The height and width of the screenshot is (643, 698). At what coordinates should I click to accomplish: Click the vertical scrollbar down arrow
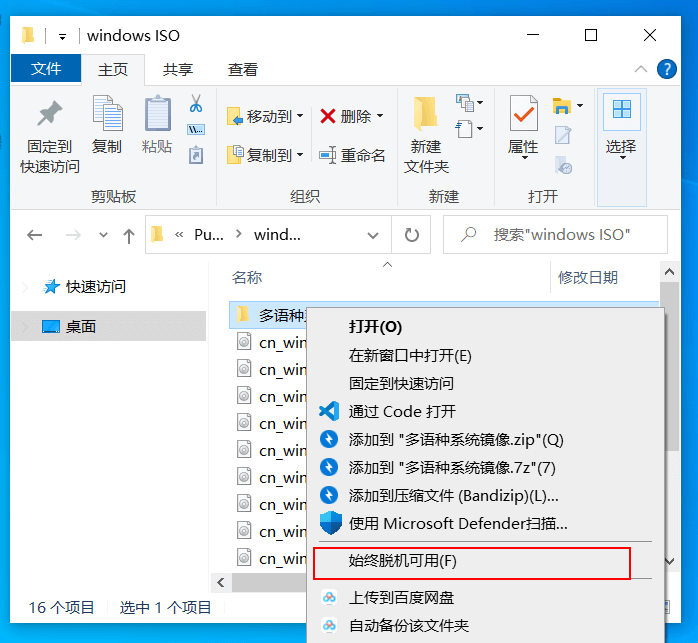(x=669, y=561)
